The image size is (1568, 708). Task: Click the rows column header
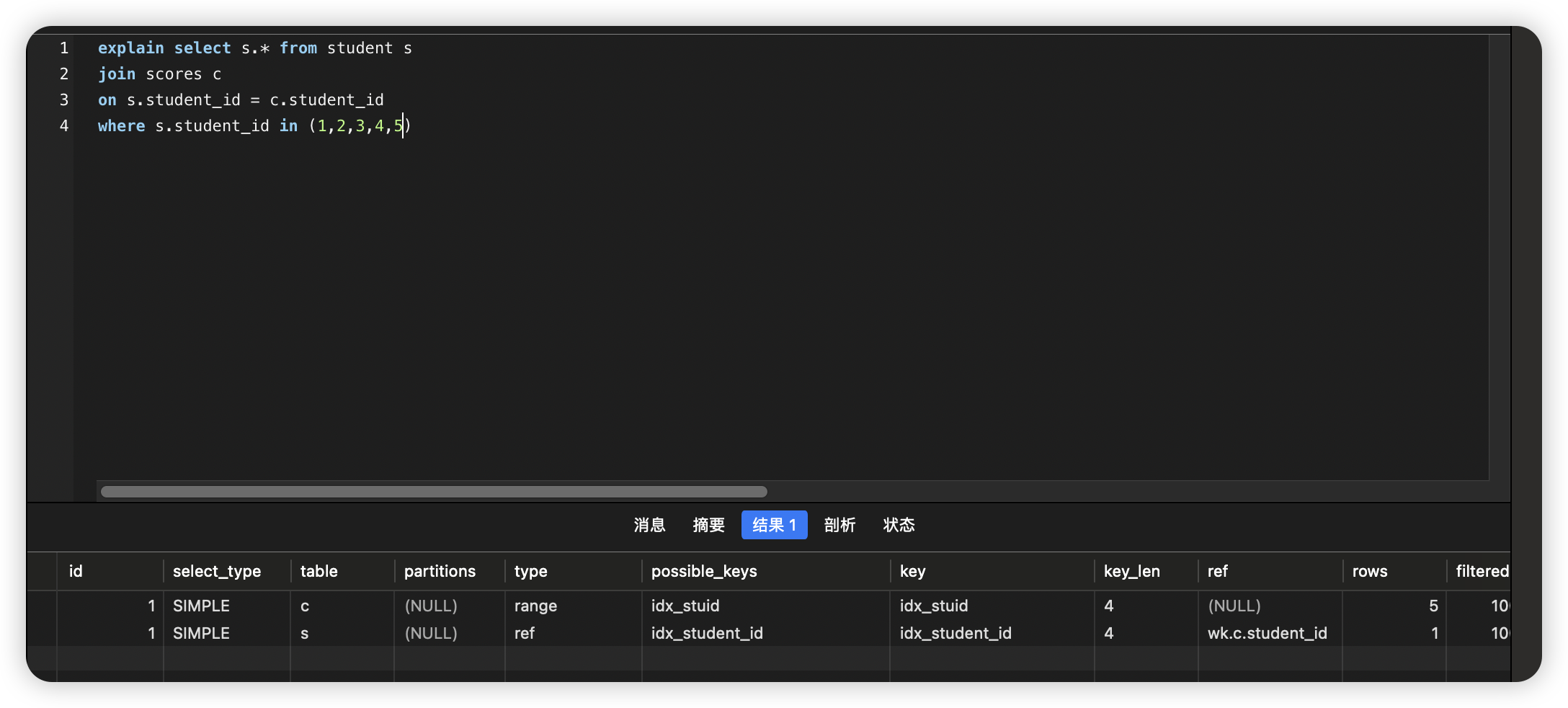click(1394, 571)
